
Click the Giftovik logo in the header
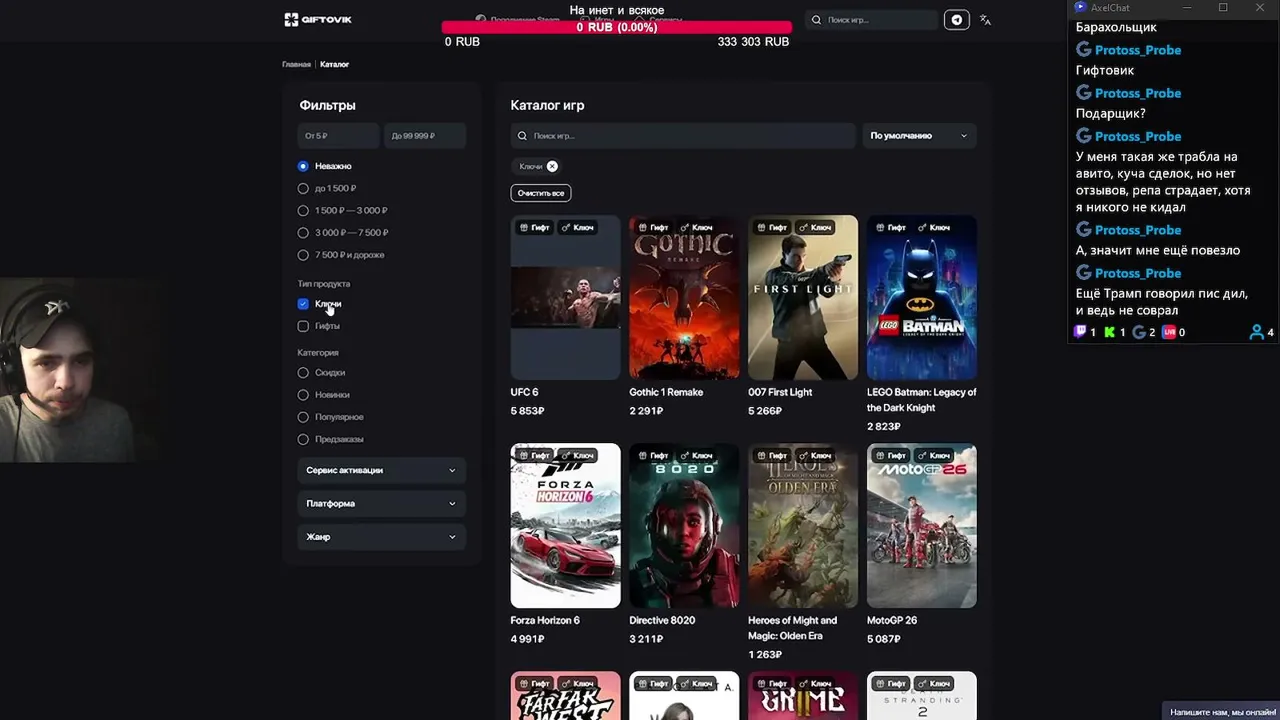coord(318,20)
